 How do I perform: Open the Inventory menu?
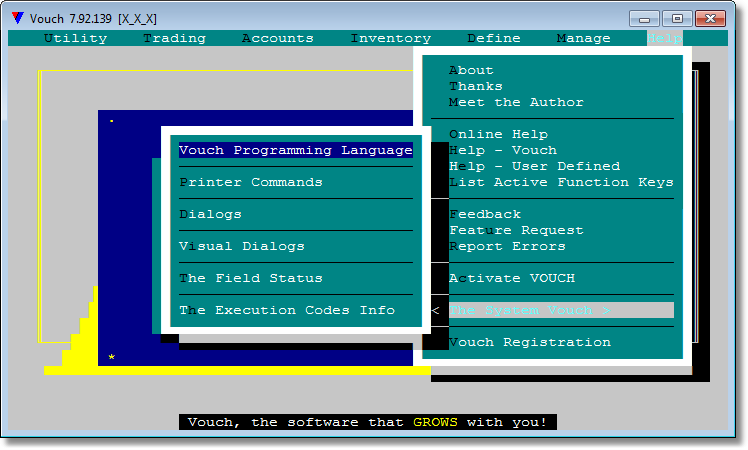pos(391,38)
